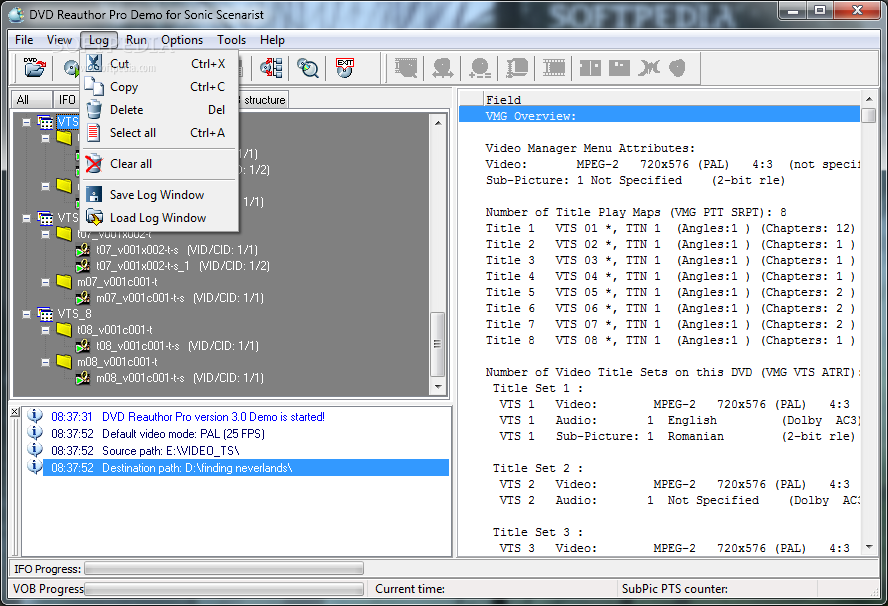Click the floppy icon for Save Log

94,194
